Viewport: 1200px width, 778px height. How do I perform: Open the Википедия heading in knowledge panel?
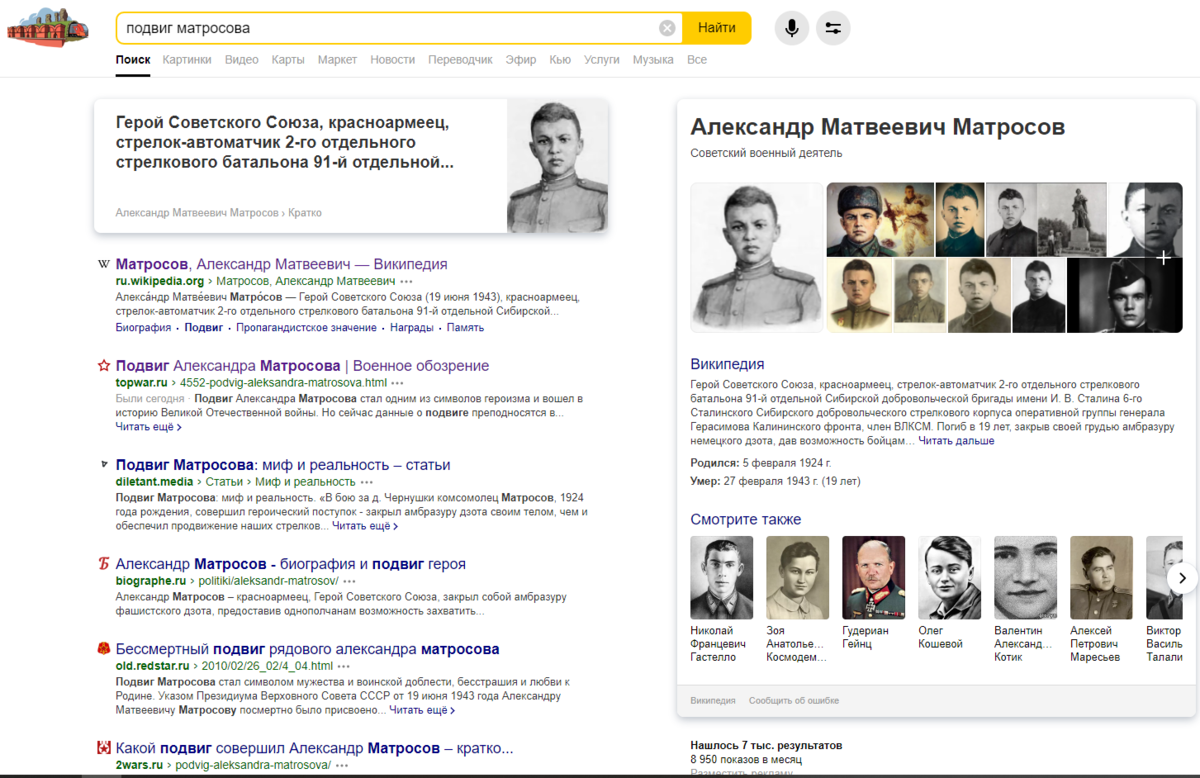(x=727, y=364)
